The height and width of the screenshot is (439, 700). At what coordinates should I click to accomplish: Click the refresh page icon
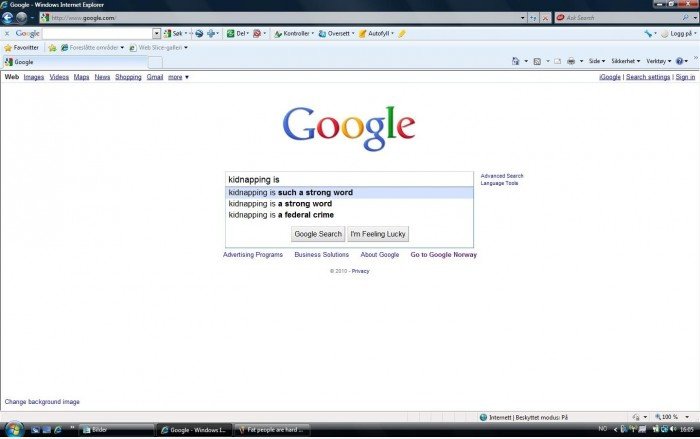click(x=533, y=18)
